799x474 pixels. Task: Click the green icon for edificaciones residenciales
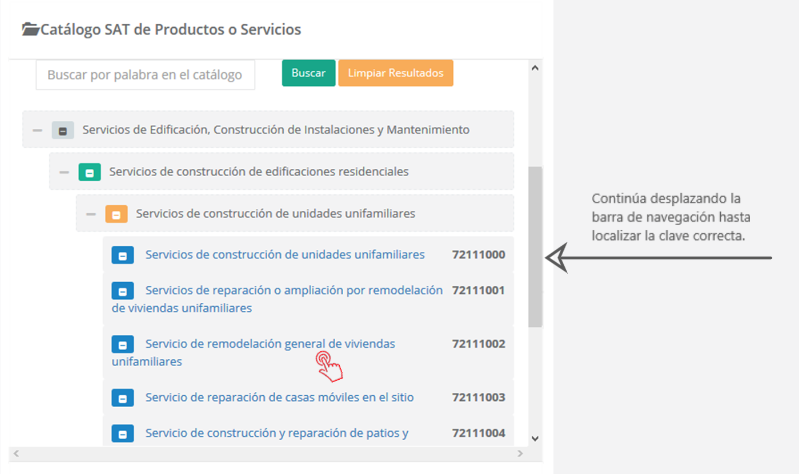point(90,172)
